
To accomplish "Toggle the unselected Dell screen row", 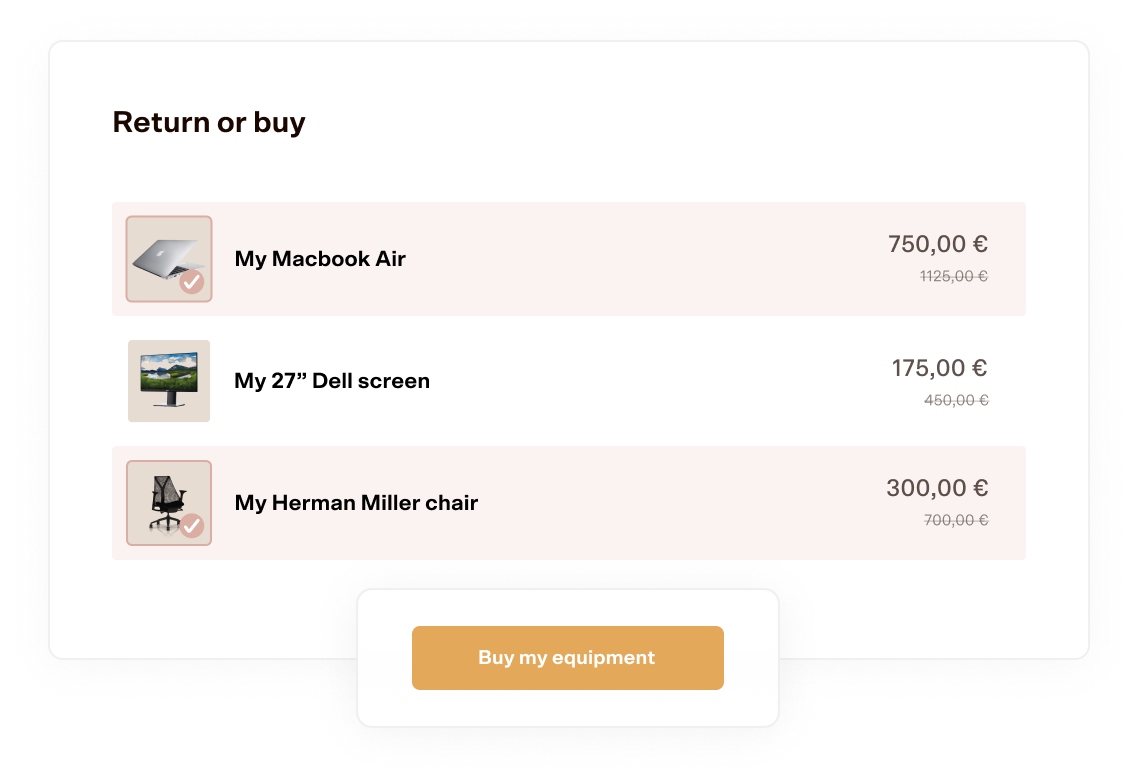I will point(569,381).
